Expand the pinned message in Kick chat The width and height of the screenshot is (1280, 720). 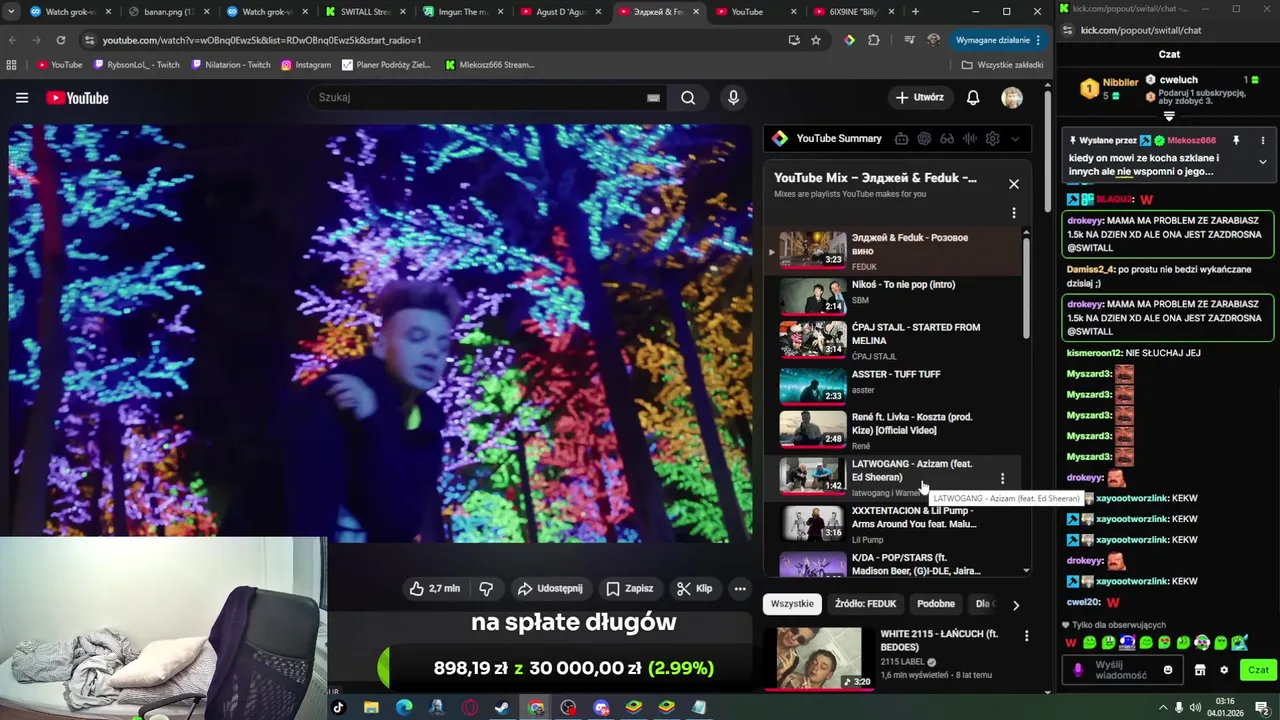click(x=1262, y=162)
